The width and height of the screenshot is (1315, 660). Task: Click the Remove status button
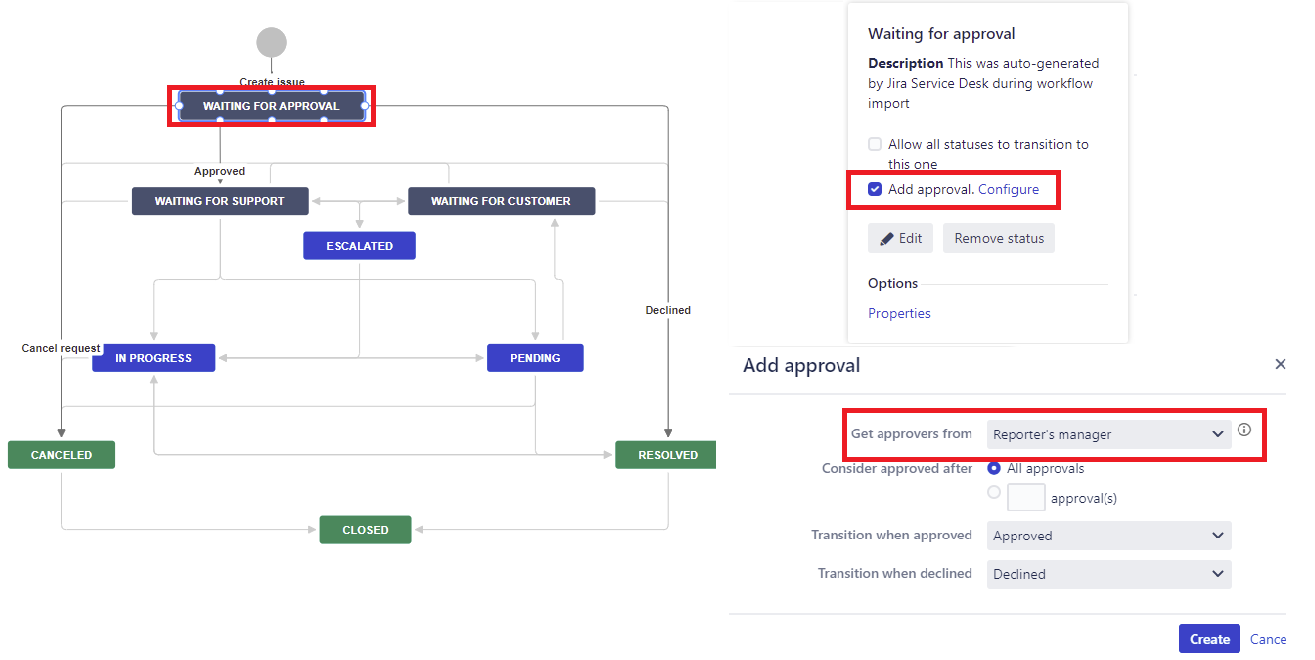coord(998,238)
